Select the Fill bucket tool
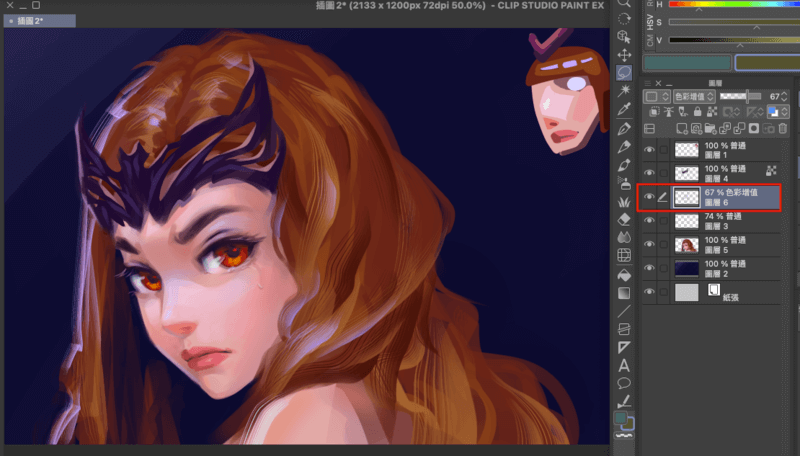 (624, 273)
